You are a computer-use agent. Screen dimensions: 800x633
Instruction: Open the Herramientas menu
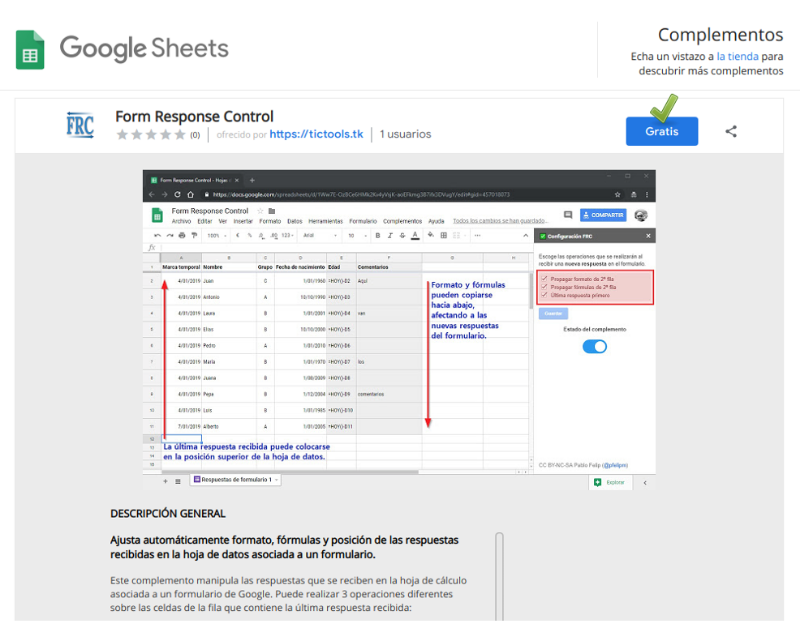tap(326, 221)
